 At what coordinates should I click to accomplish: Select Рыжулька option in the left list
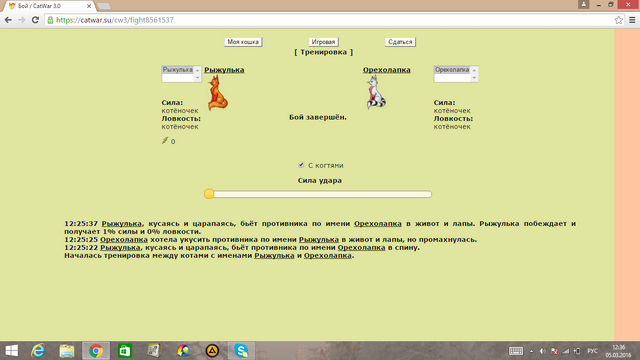pyautogui.click(x=178, y=70)
